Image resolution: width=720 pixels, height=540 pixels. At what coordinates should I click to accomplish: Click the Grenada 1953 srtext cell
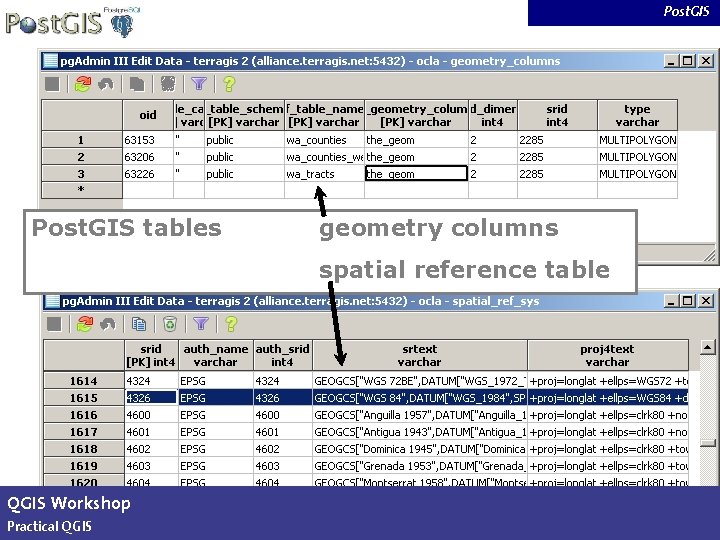(x=420, y=466)
